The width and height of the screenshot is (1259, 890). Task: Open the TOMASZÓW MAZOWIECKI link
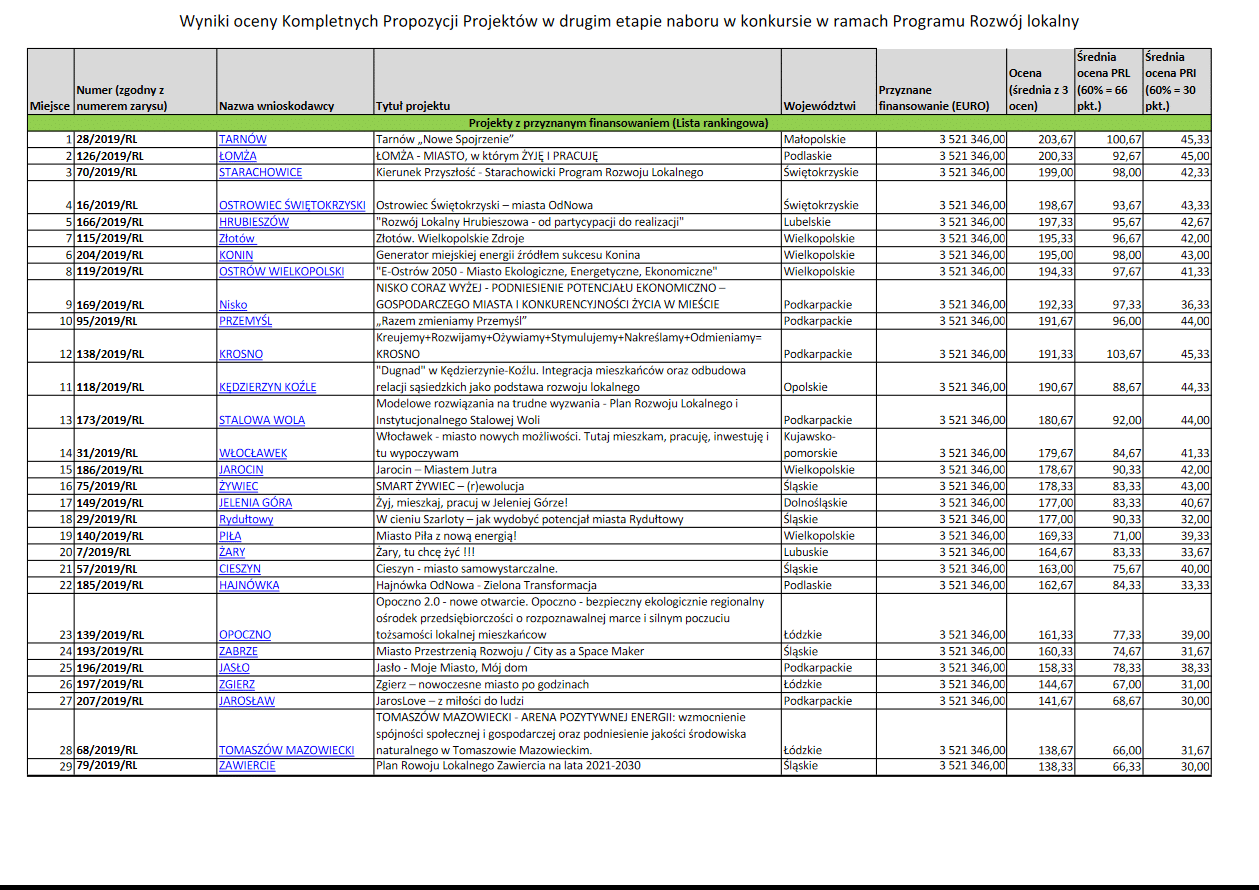tap(286, 750)
